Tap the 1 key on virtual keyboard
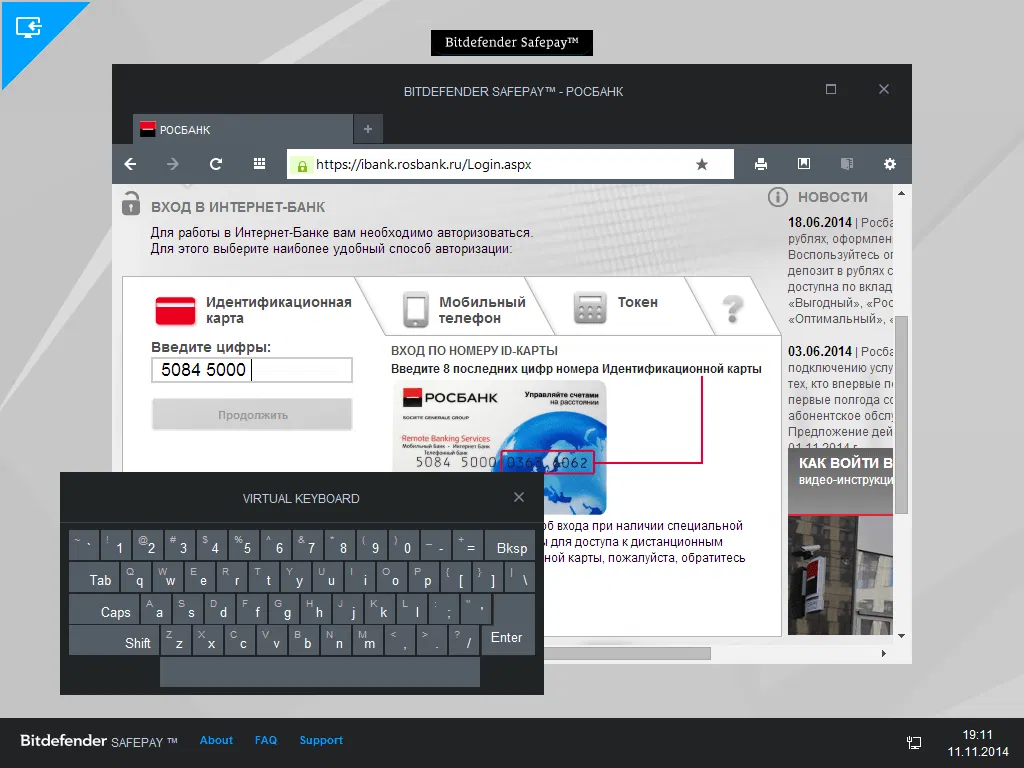 (116, 545)
